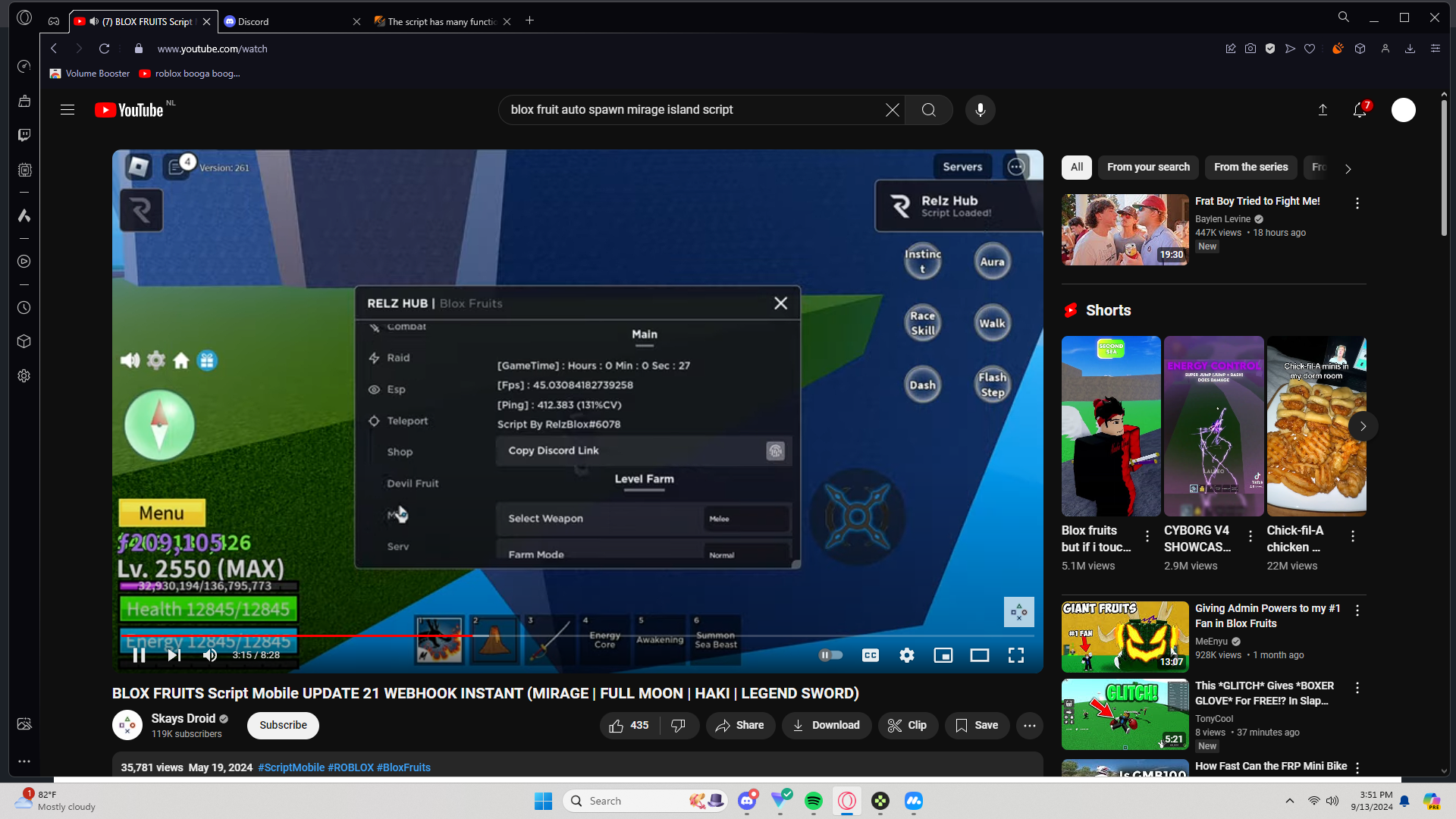
Task: Click the address bar URL
Action: coord(212,49)
